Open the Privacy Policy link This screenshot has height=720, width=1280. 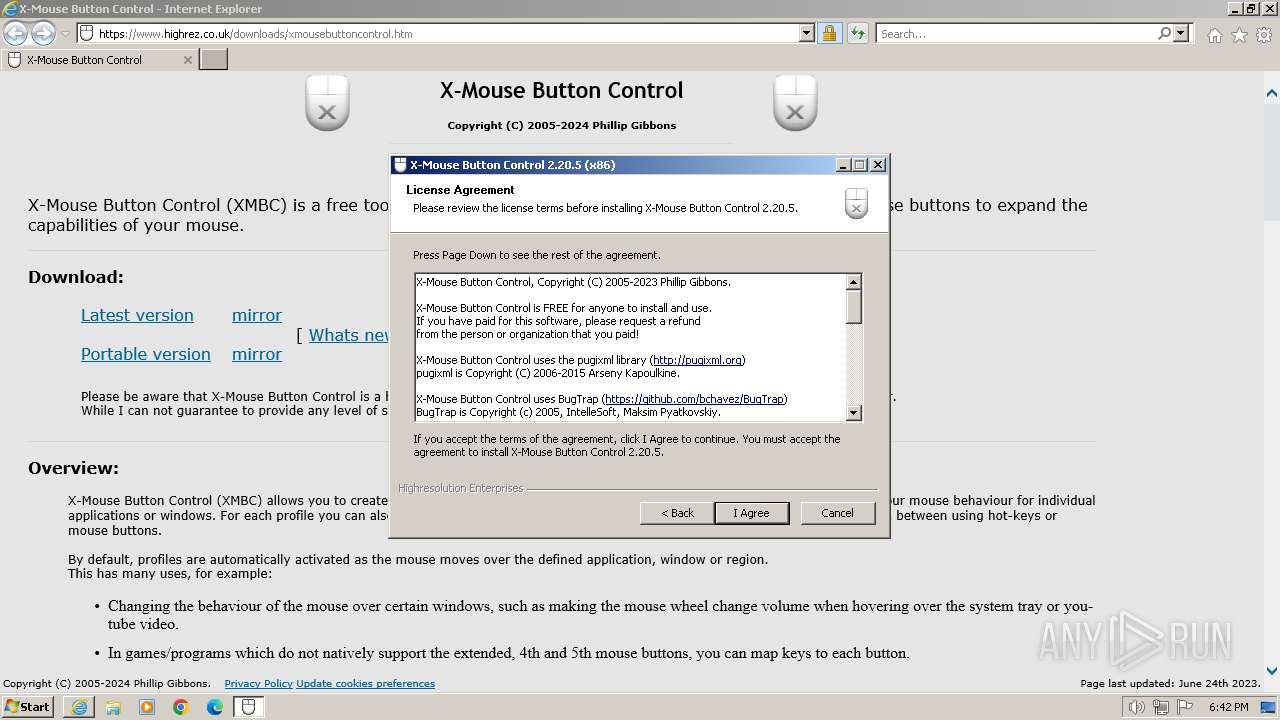coord(258,684)
